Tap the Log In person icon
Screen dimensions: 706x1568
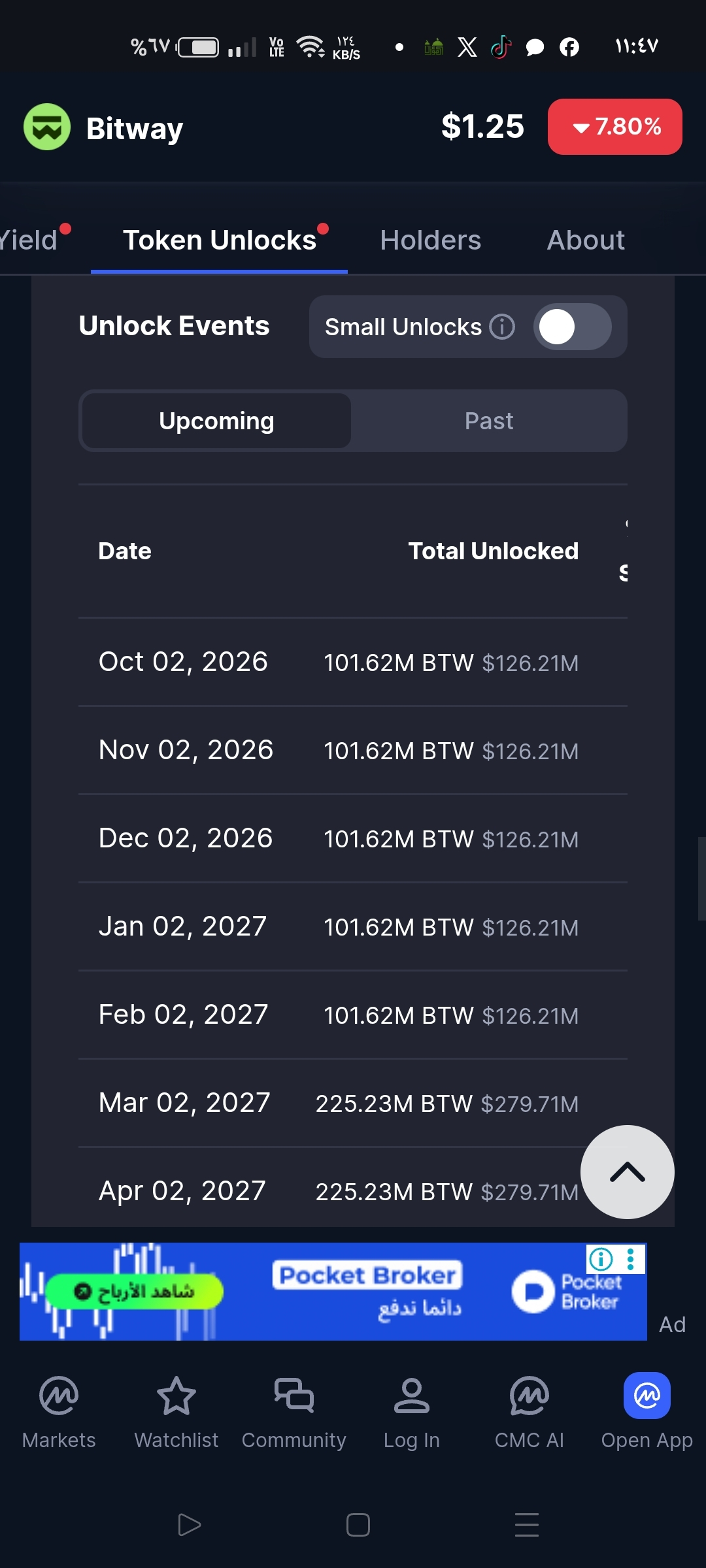(412, 1396)
